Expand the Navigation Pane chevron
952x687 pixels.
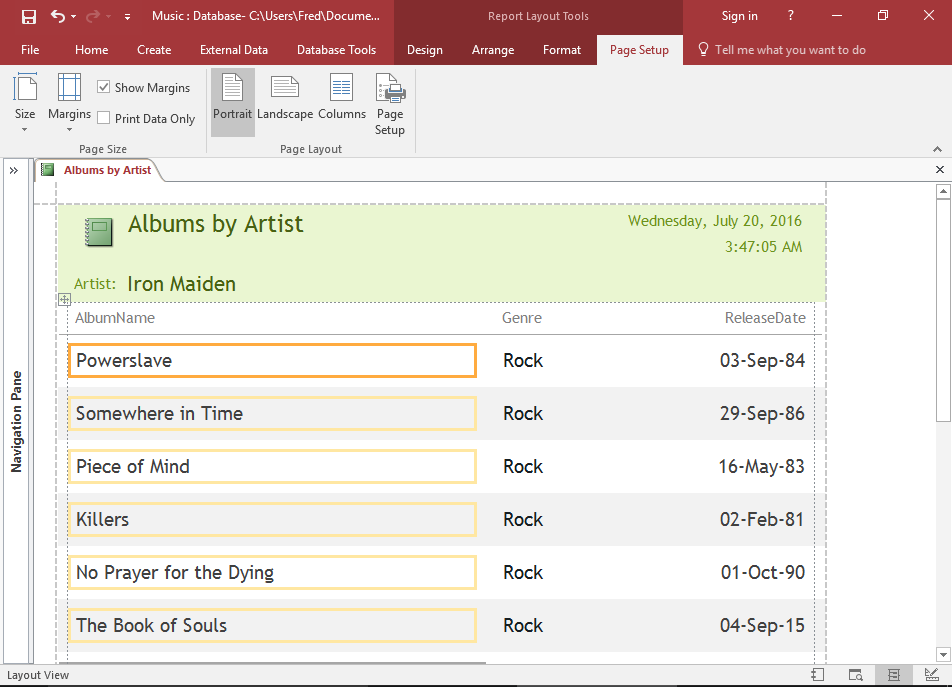[14, 171]
